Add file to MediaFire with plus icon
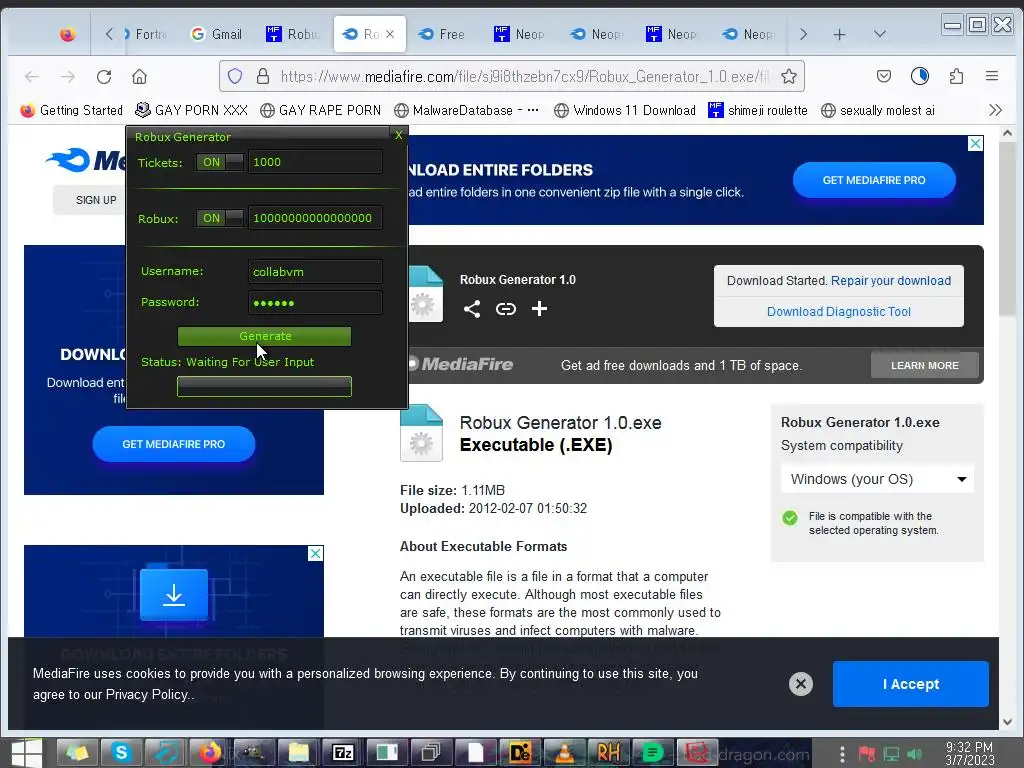 (x=539, y=309)
